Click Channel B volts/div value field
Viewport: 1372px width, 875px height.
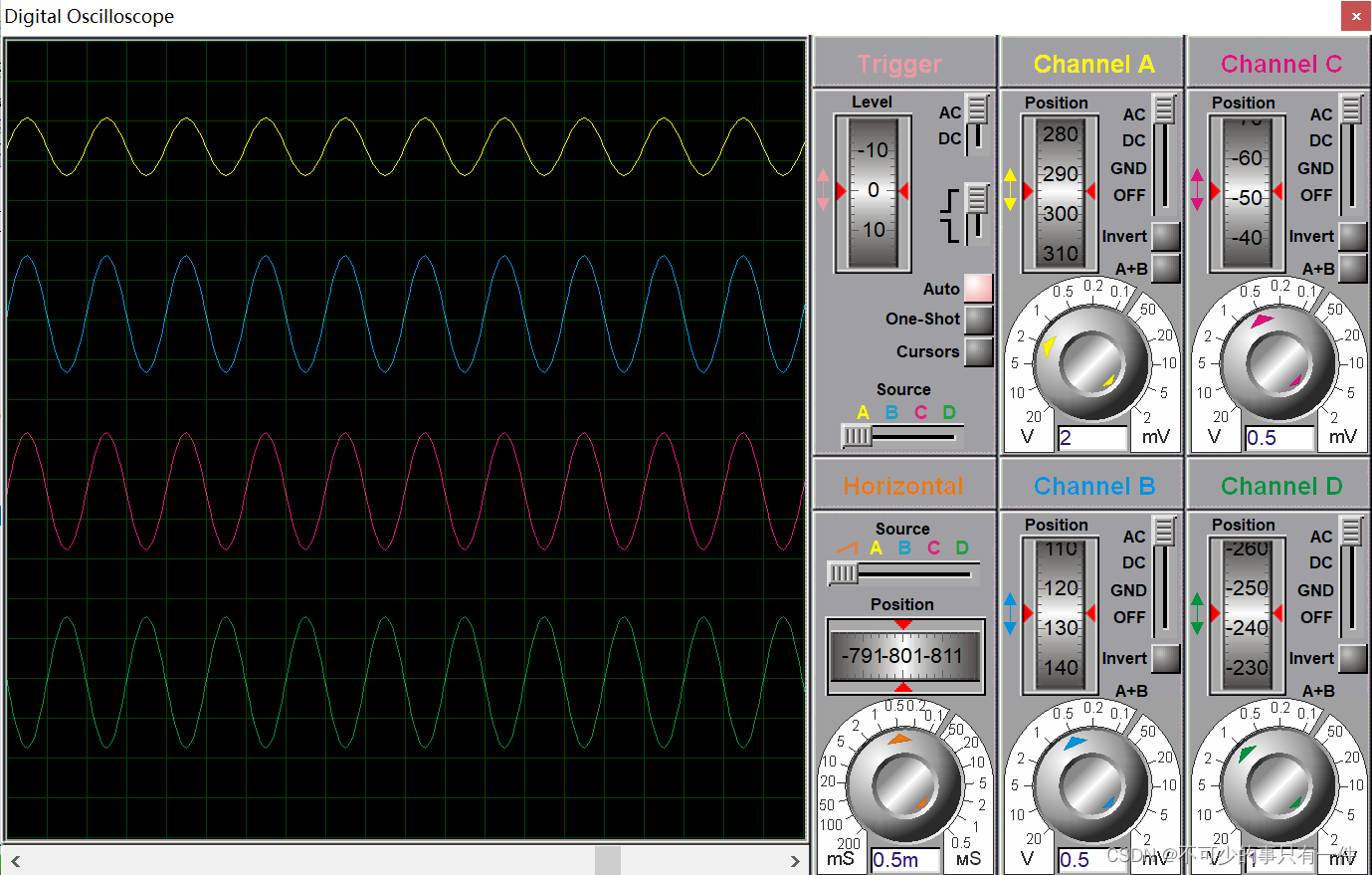pyautogui.click(x=1092, y=860)
